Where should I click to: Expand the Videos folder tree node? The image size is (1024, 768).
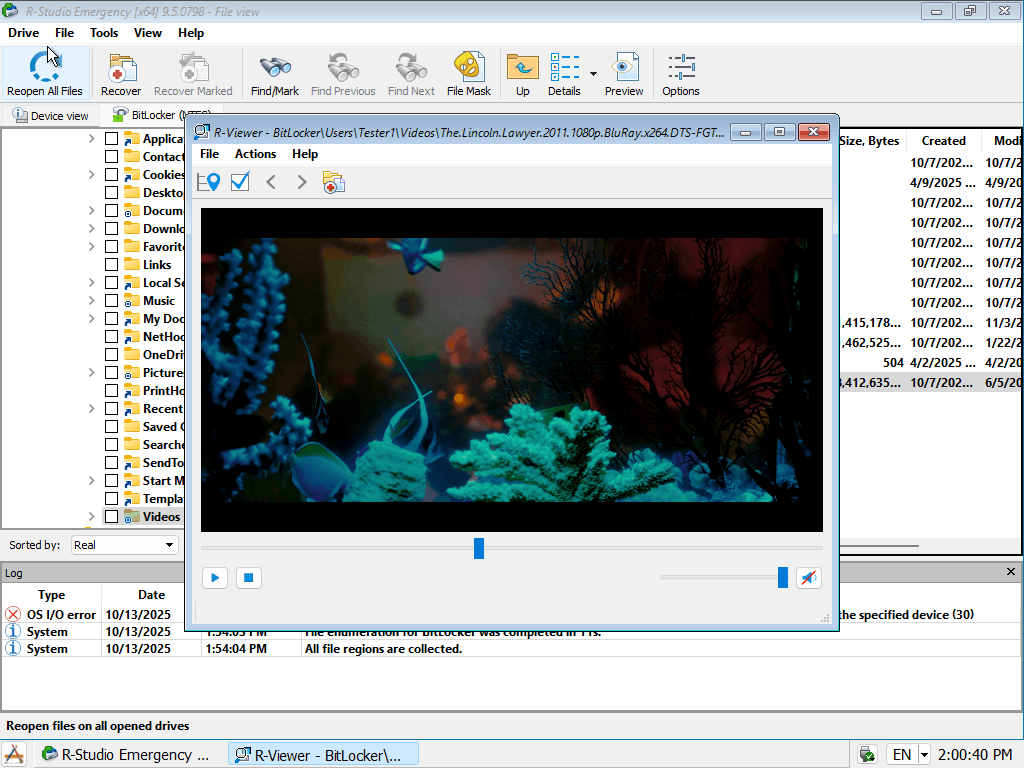click(91, 517)
